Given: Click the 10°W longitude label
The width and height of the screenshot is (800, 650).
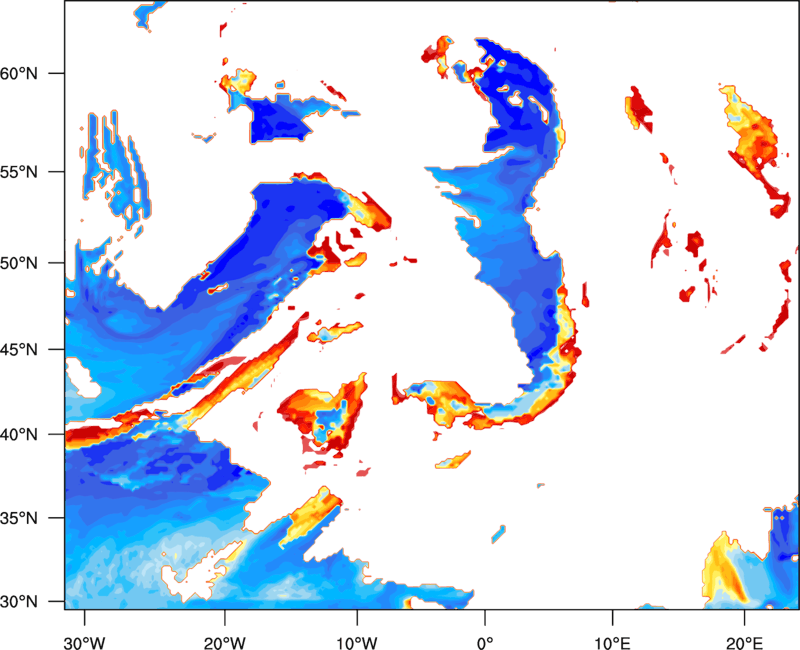Looking at the screenshot, I should point(357,643).
